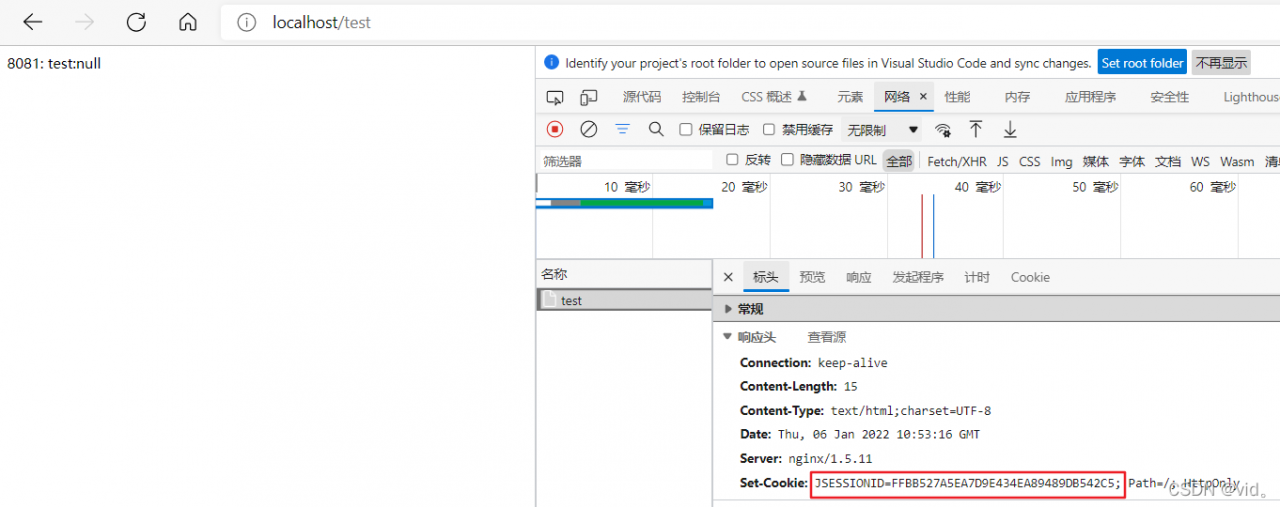Image resolution: width=1280 pixels, height=507 pixels.
Task: Click the 名称 column header
Action: (x=624, y=274)
